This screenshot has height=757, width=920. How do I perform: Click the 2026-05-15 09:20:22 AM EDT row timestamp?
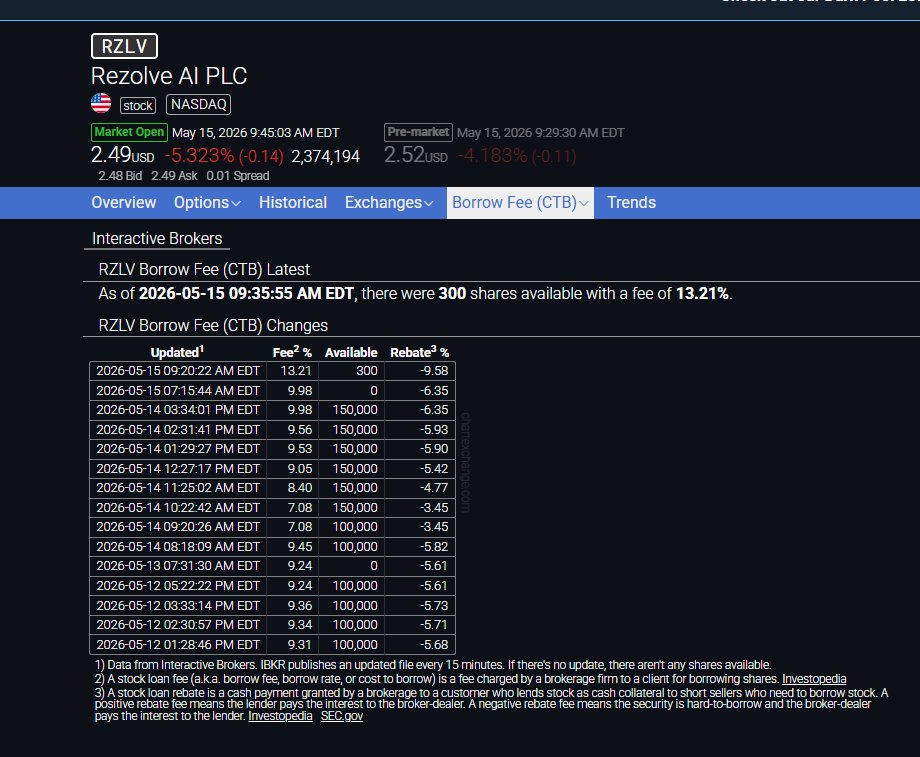click(178, 371)
